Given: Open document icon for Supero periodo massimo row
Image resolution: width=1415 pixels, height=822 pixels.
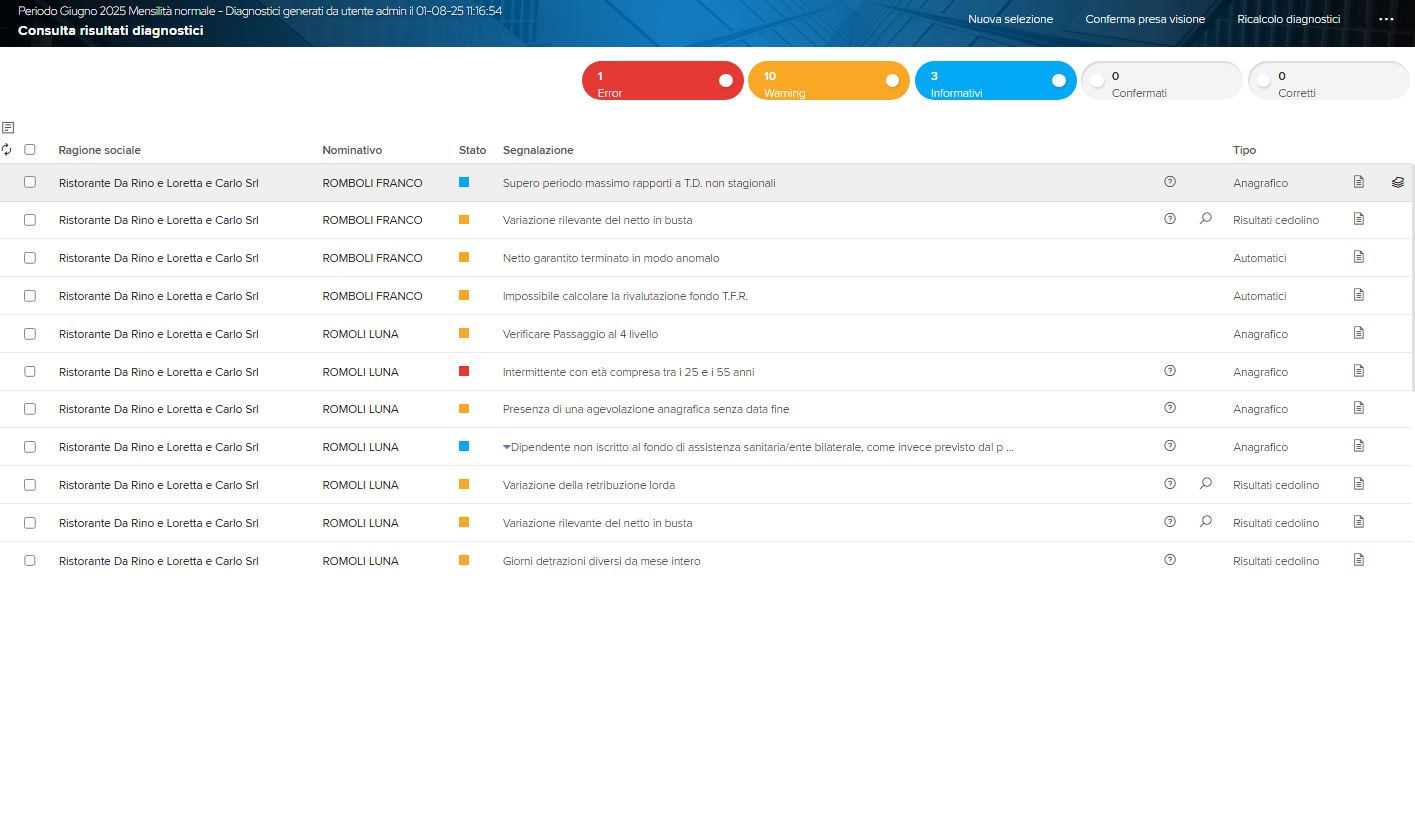Looking at the screenshot, I should 1358,182.
